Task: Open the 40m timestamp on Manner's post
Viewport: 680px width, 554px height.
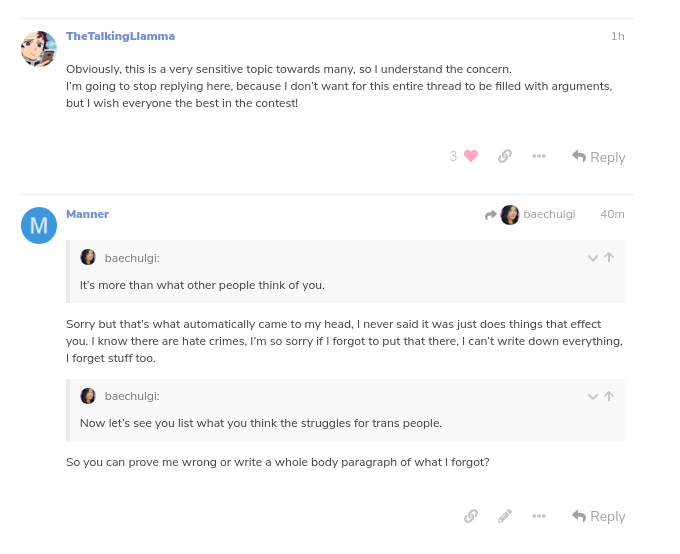Action: coord(612,214)
